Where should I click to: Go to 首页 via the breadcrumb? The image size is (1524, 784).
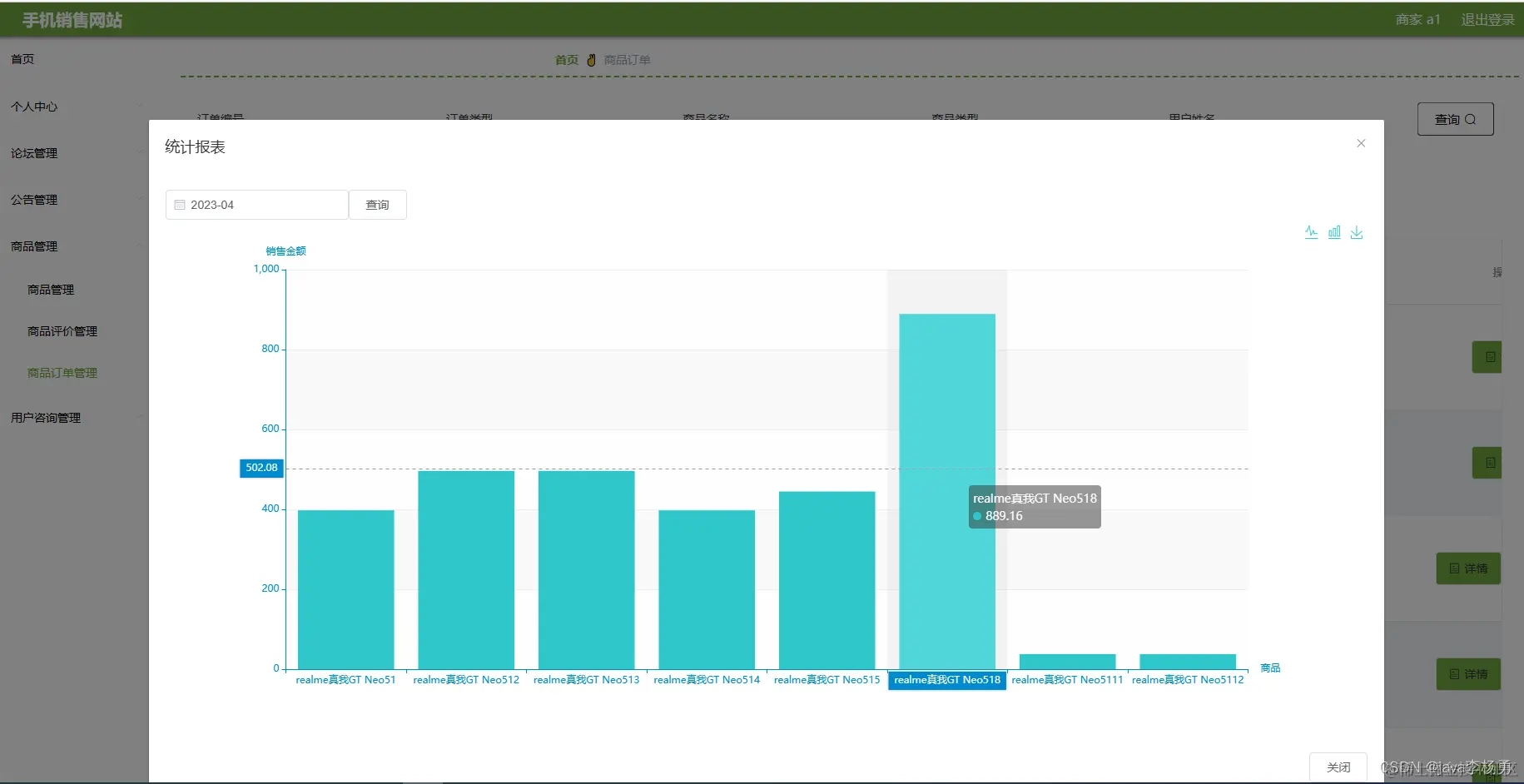(567, 60)
